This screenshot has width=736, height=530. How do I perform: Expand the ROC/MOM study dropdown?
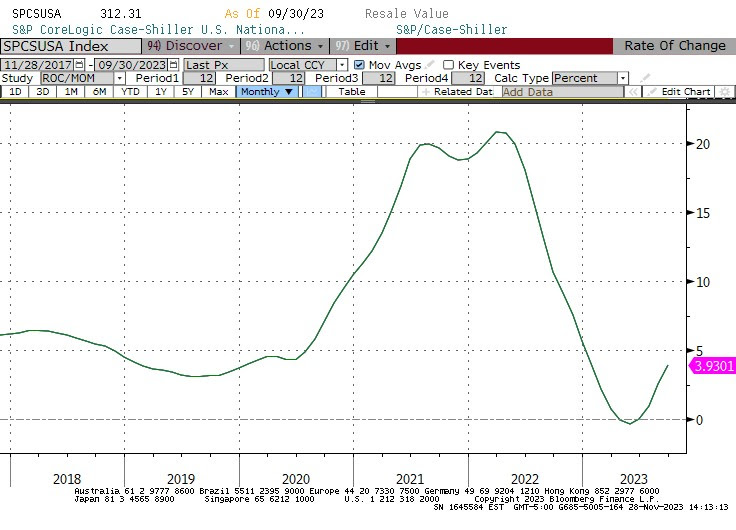120,78
